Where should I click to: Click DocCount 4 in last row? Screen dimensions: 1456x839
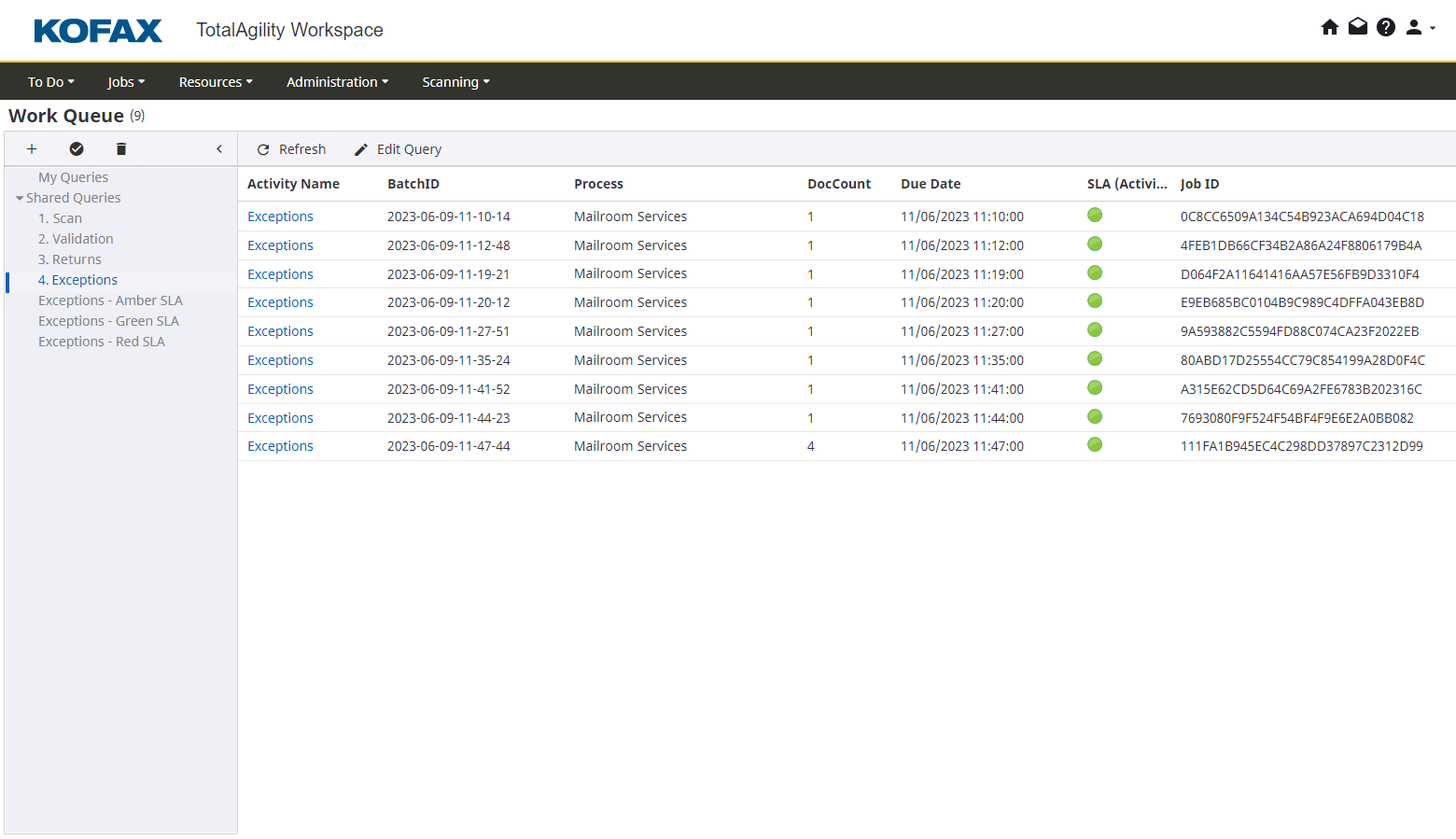click(811, 446)
